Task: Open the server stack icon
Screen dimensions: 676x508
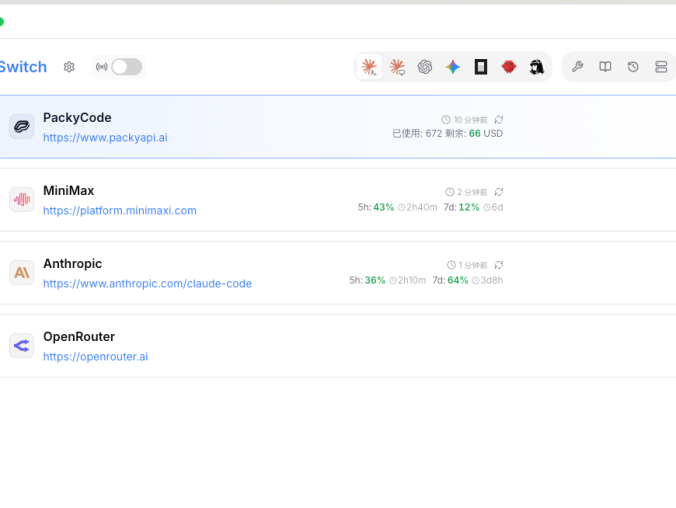Action: pos(661,67)
